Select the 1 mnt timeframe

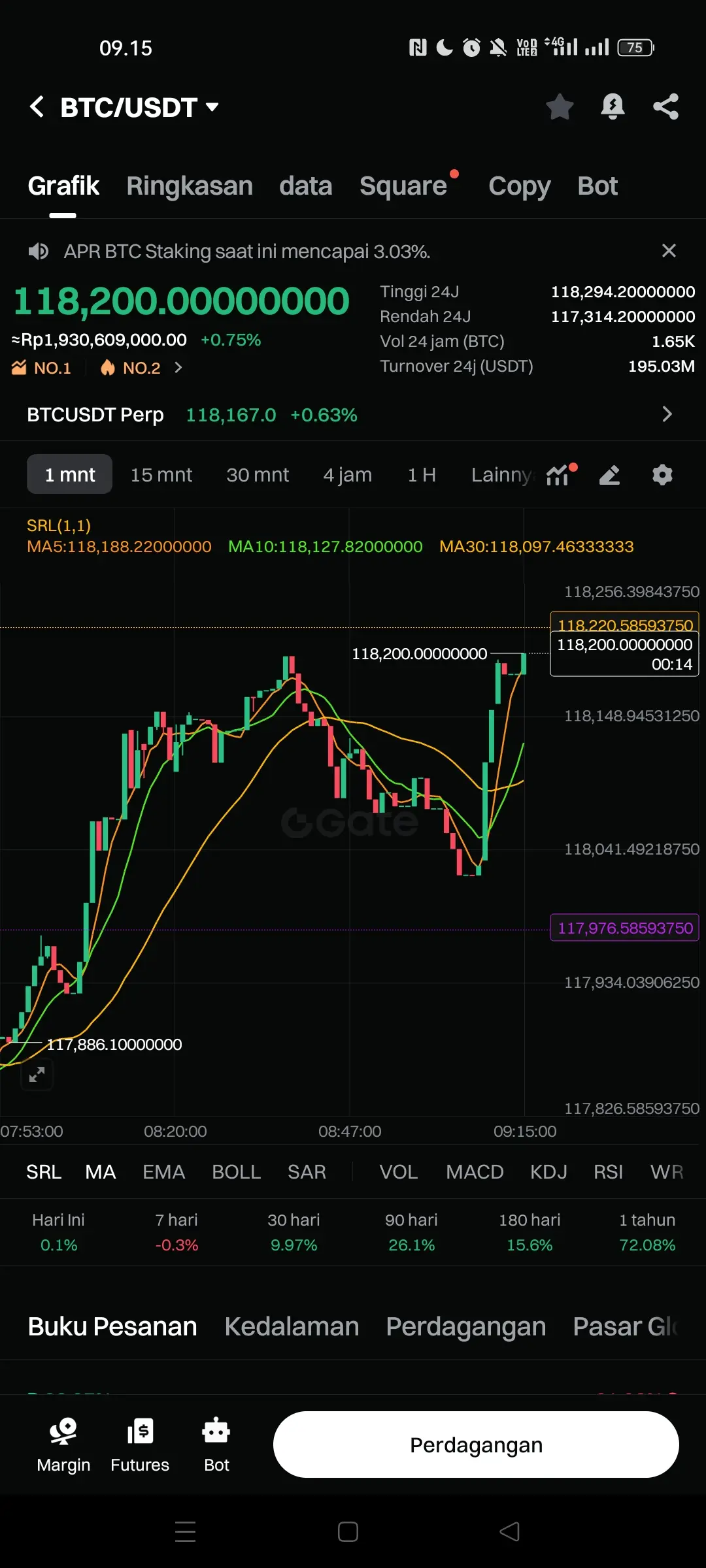coord(69,474)
